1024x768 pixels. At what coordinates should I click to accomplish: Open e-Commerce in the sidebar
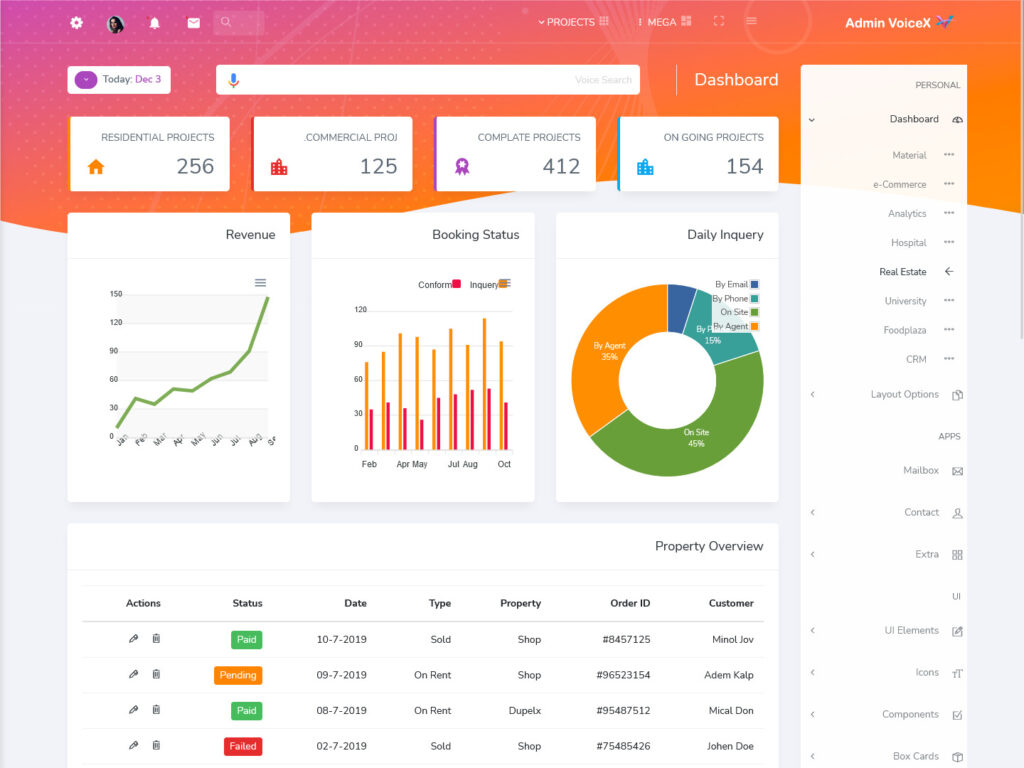coord(899,185)
